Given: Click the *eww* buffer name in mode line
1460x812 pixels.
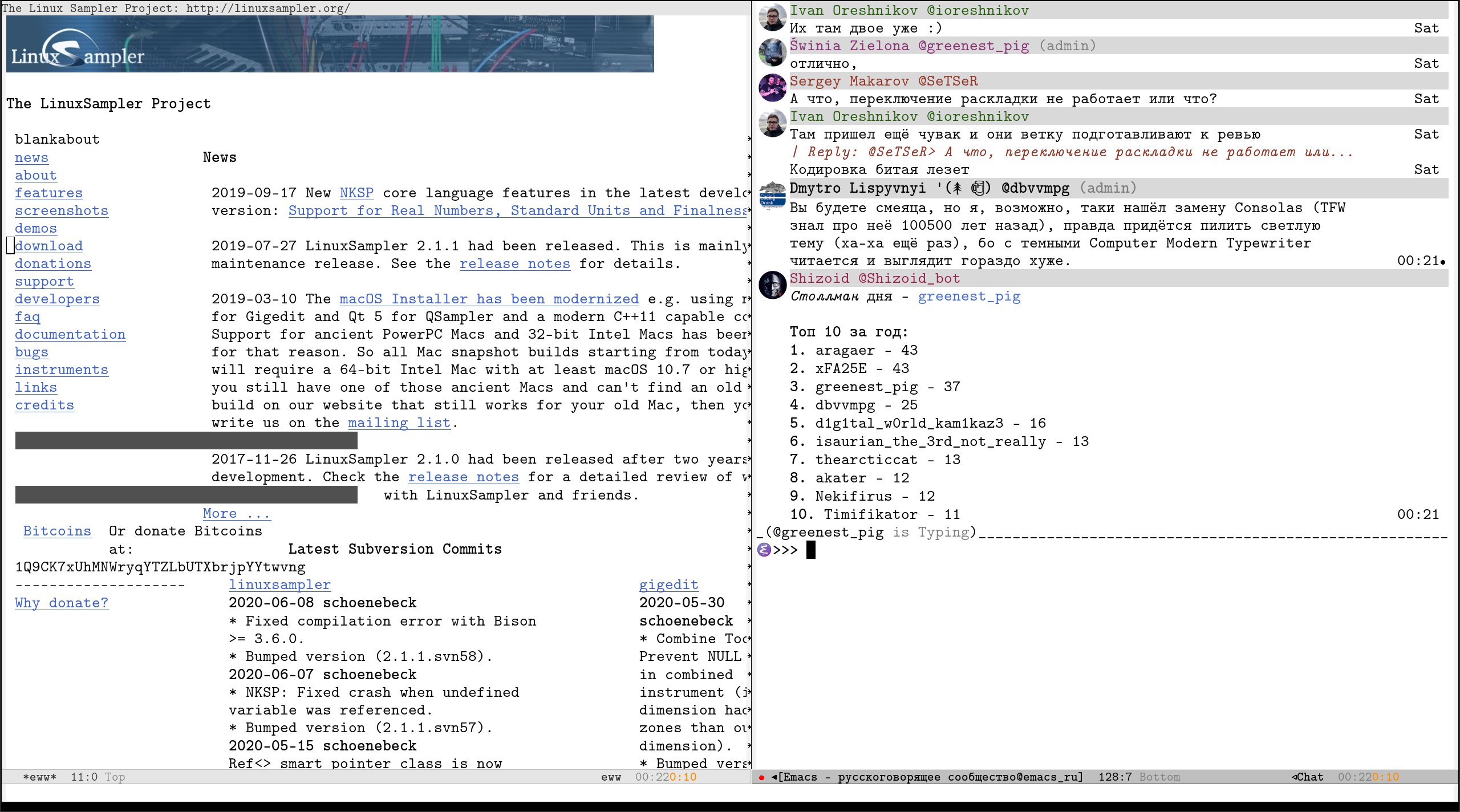Looking at the screenshot, I should tap(39, 777).
